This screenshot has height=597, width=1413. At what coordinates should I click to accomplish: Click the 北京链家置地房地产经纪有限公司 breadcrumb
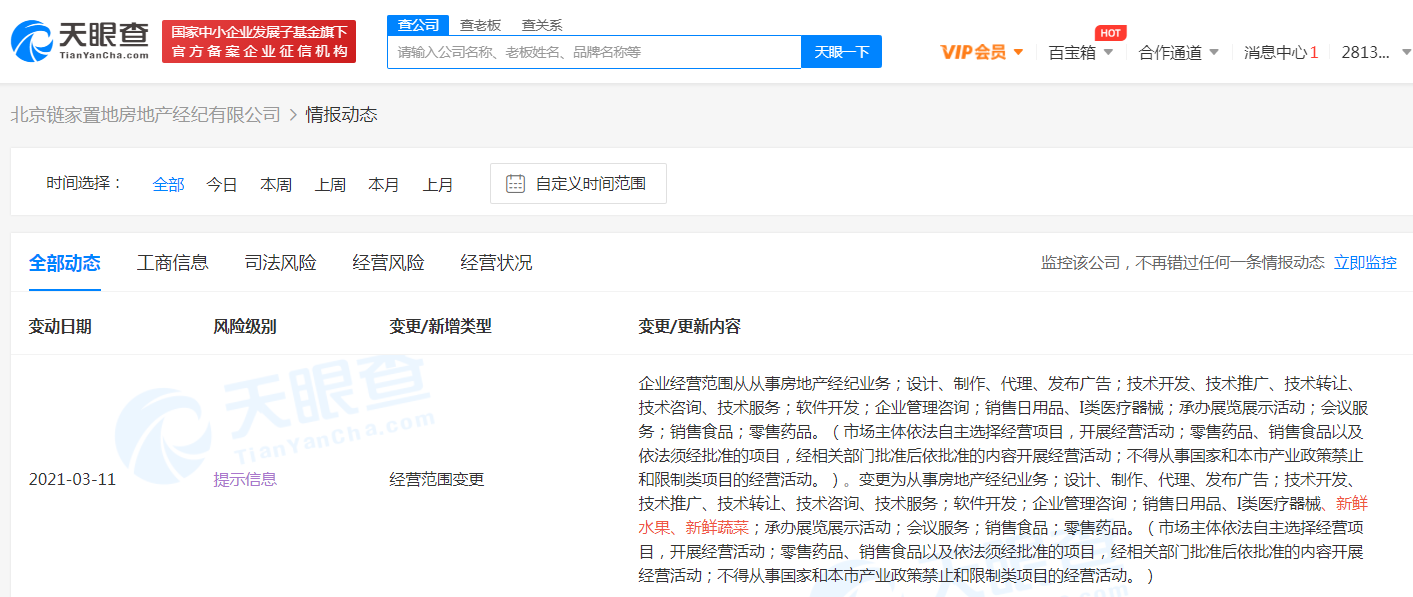(x=146, y=115)
